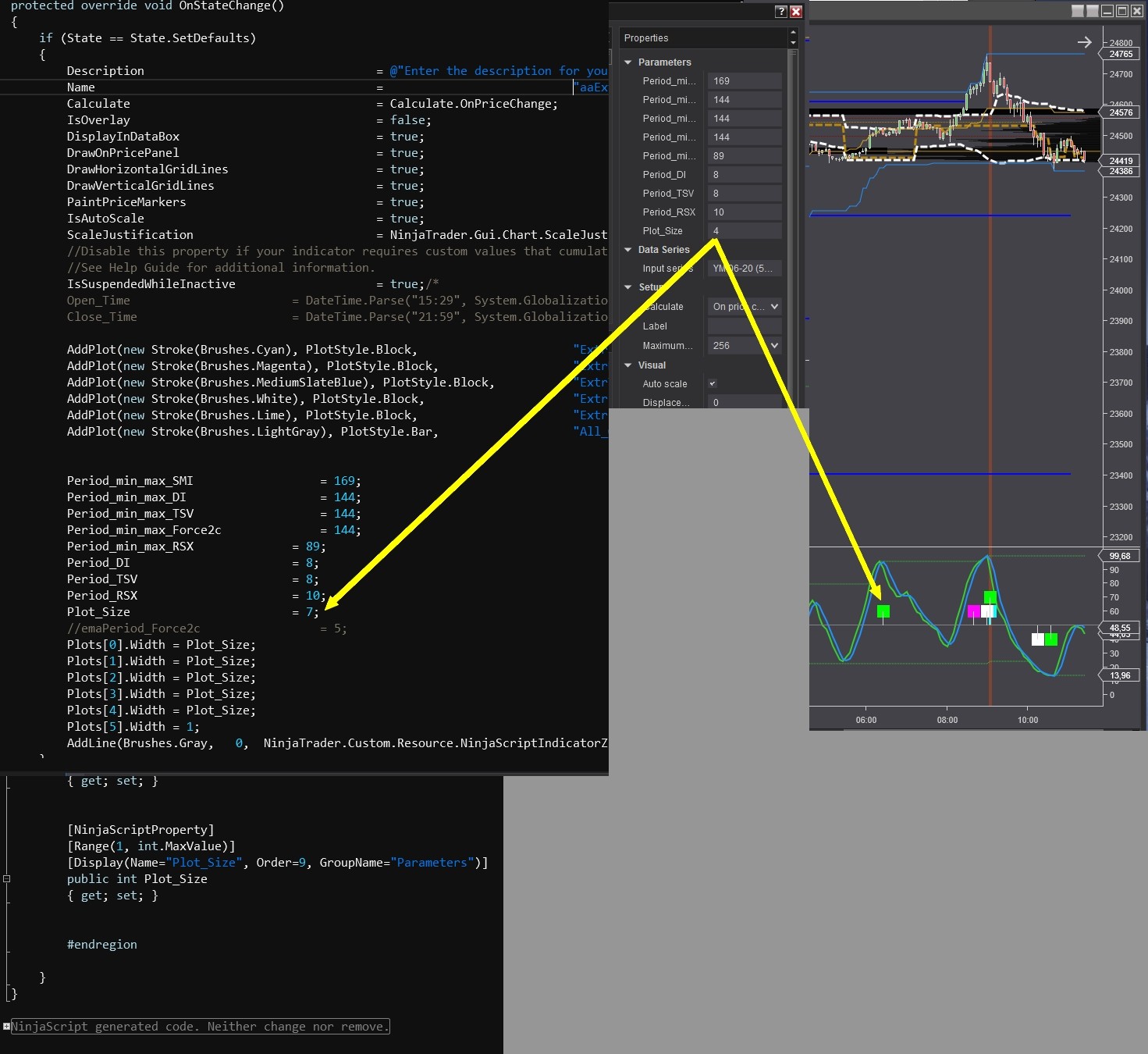The height and width of the screenshot is (1054, 1148).
Task: Click the 13,96 indicator value marker
Action: tap(1120, 675)
